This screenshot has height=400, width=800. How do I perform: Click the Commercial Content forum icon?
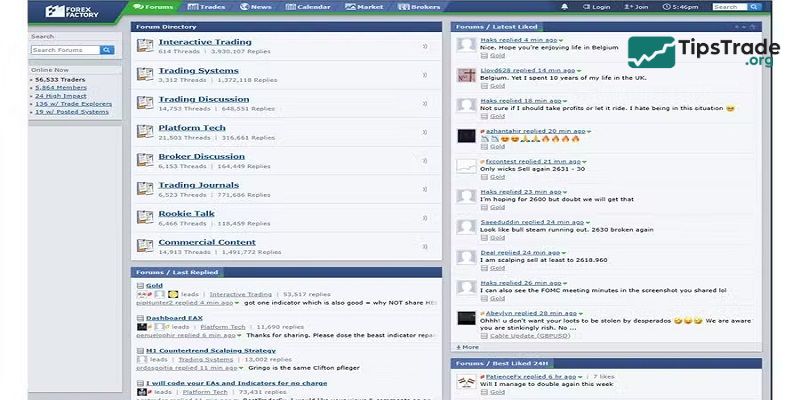(144, 245)
